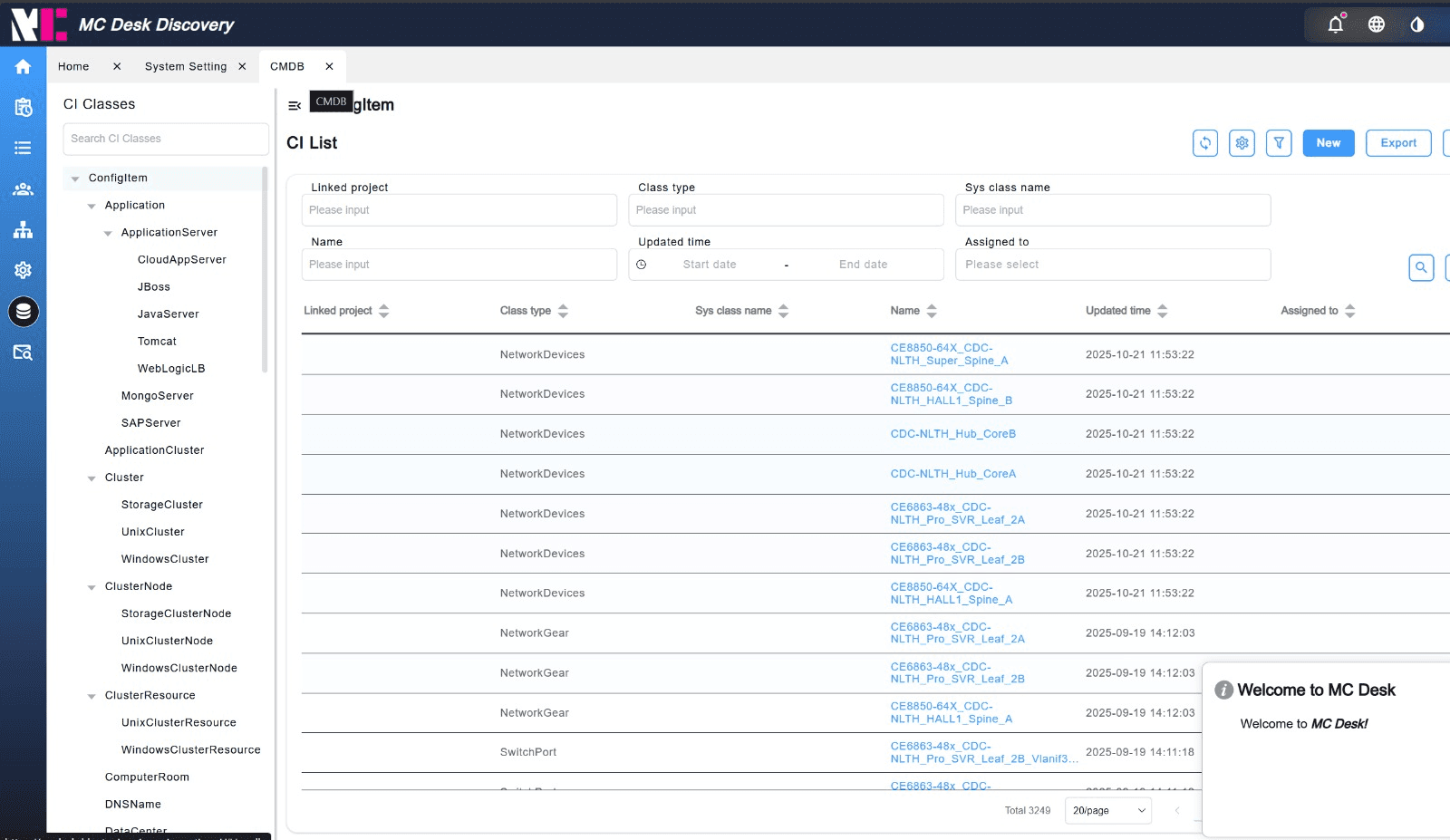
Task: Open the organization hierarchy sidebar icon
Action: [x=24, y=229]
